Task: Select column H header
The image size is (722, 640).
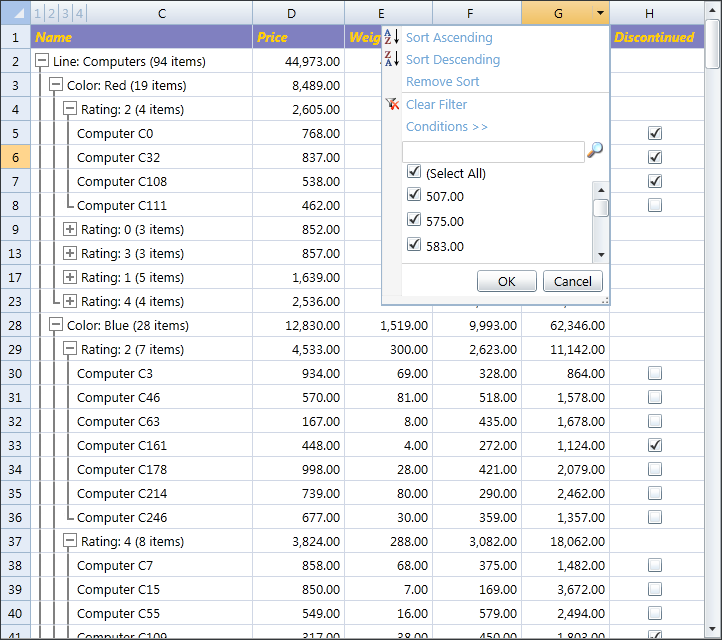Action: pos(657,13)
